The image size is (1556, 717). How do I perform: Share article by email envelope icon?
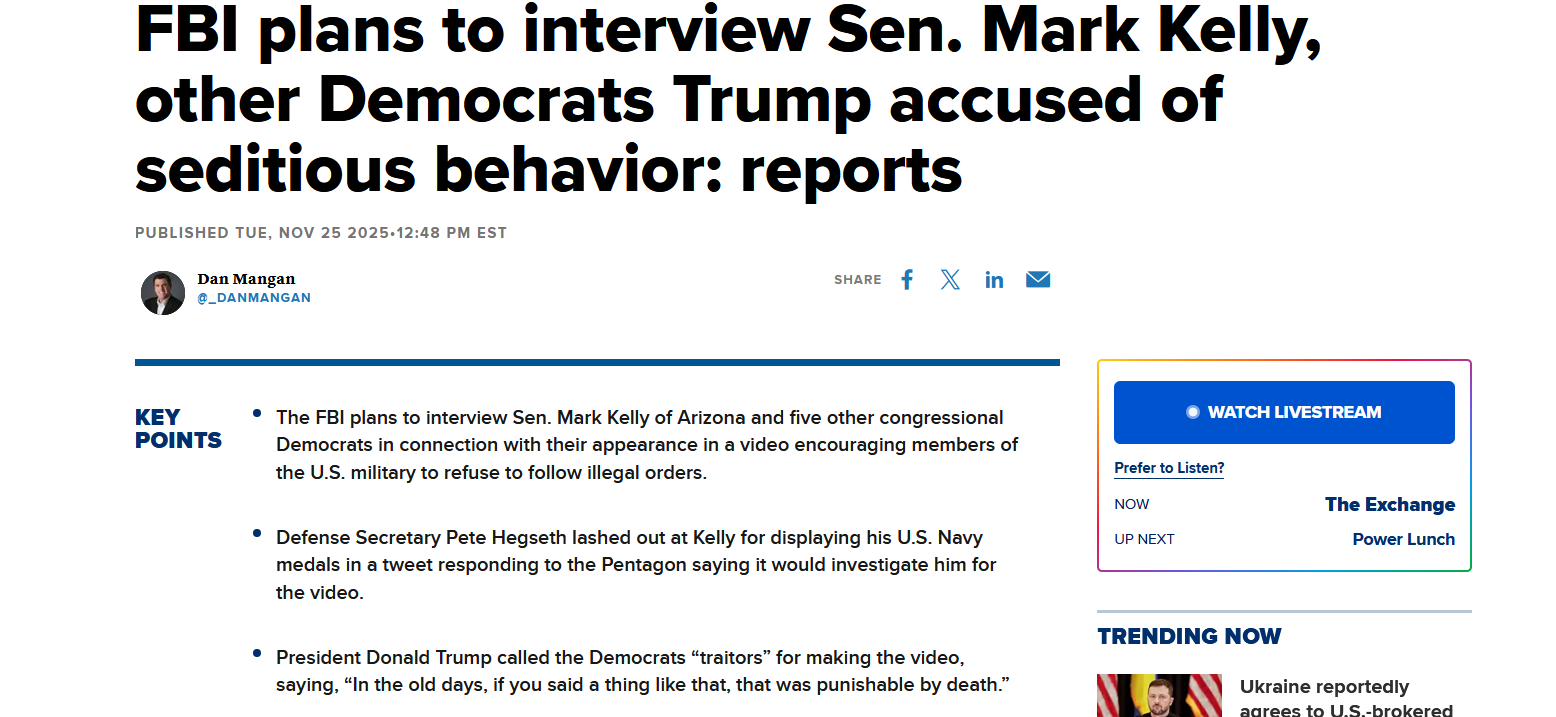(1038, 280)
